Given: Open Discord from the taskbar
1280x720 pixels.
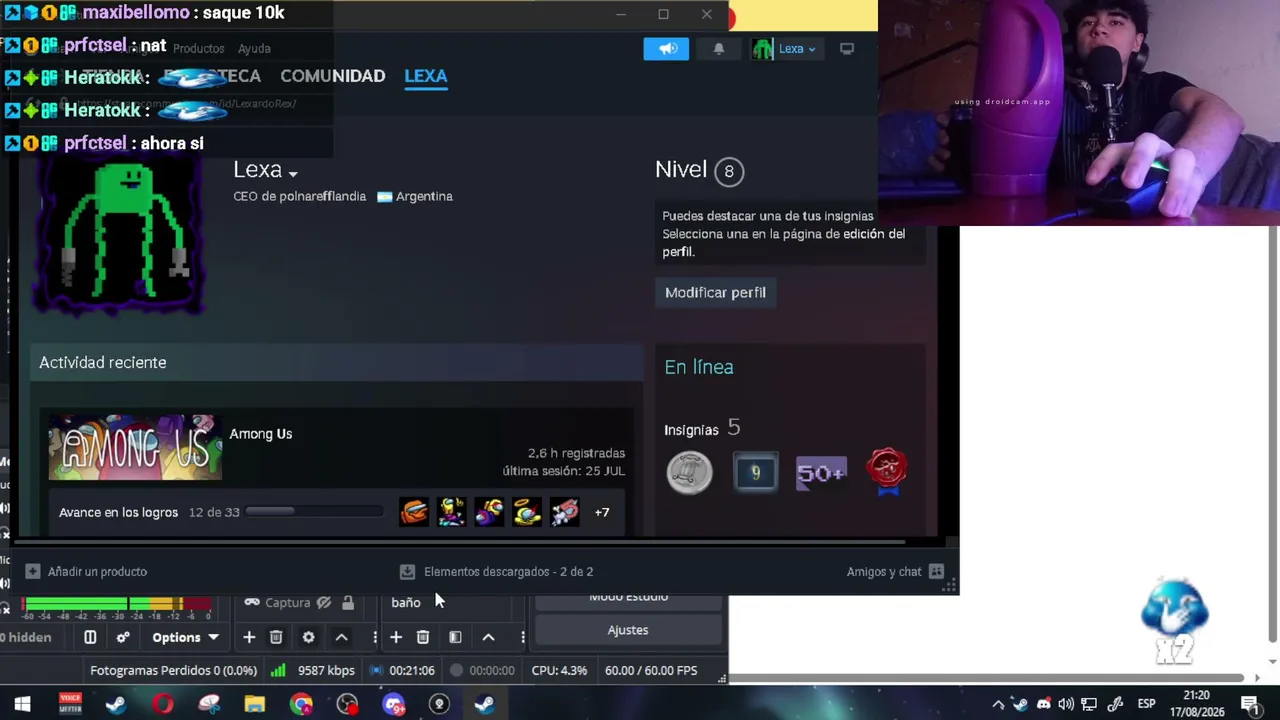Looking at the screenshot, I should [393, 705].
